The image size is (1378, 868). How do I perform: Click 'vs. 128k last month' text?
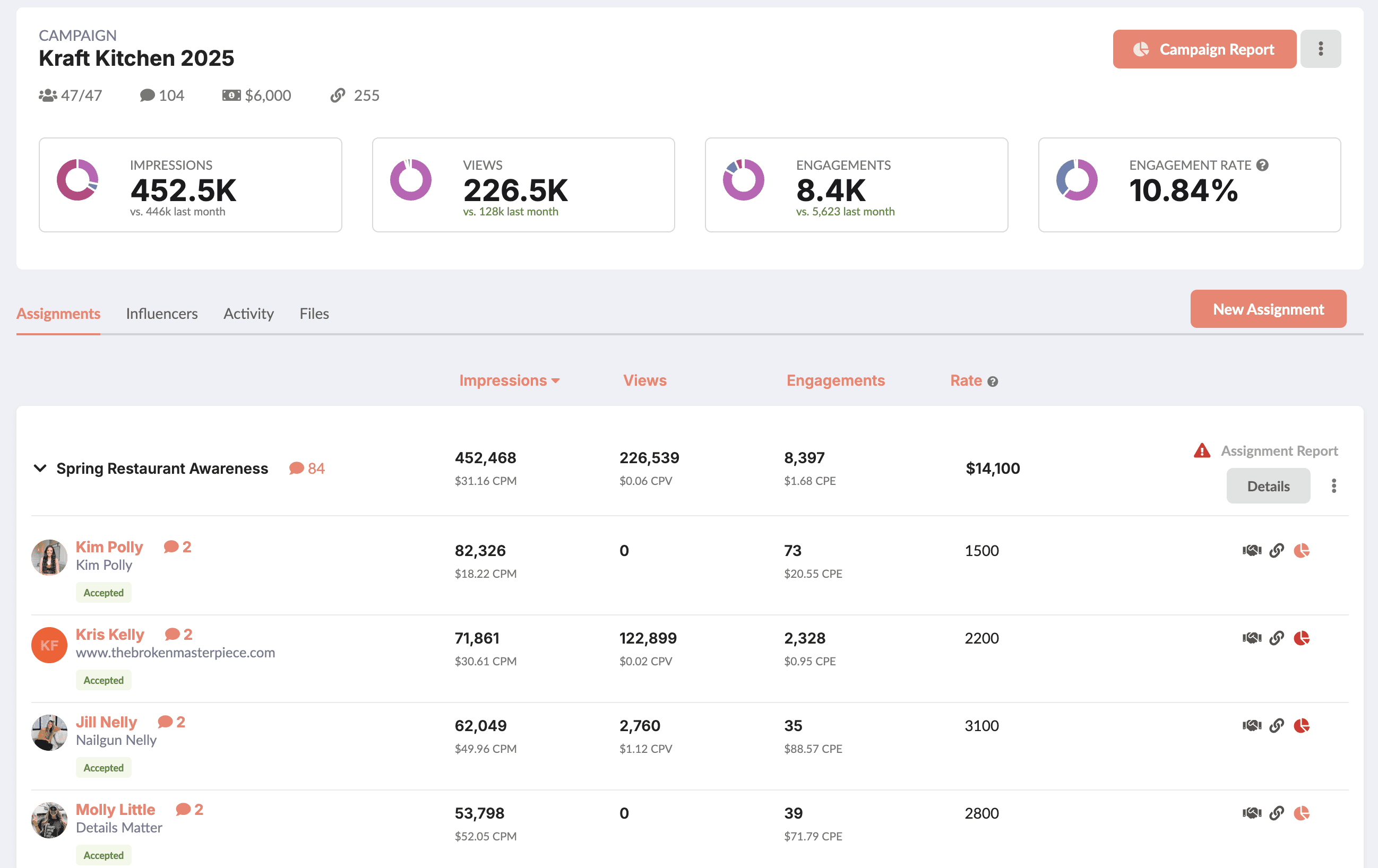coord(511,212)
